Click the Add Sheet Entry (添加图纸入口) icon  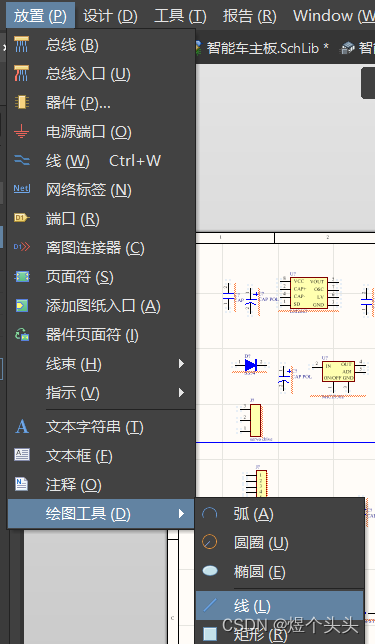pyautogui.click(x=22, y=306)
